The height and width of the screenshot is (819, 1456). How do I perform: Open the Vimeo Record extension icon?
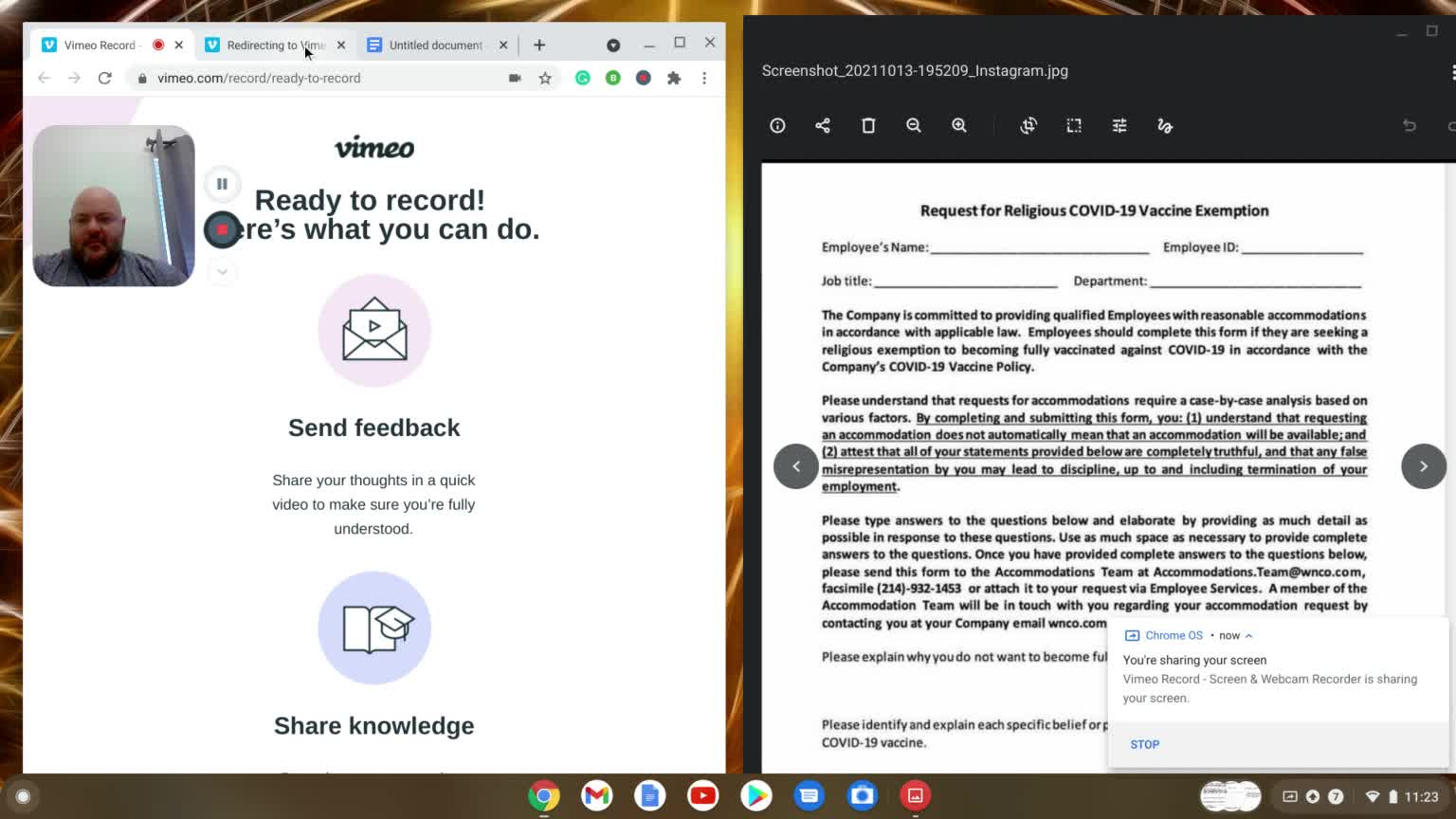pos(644,78)
